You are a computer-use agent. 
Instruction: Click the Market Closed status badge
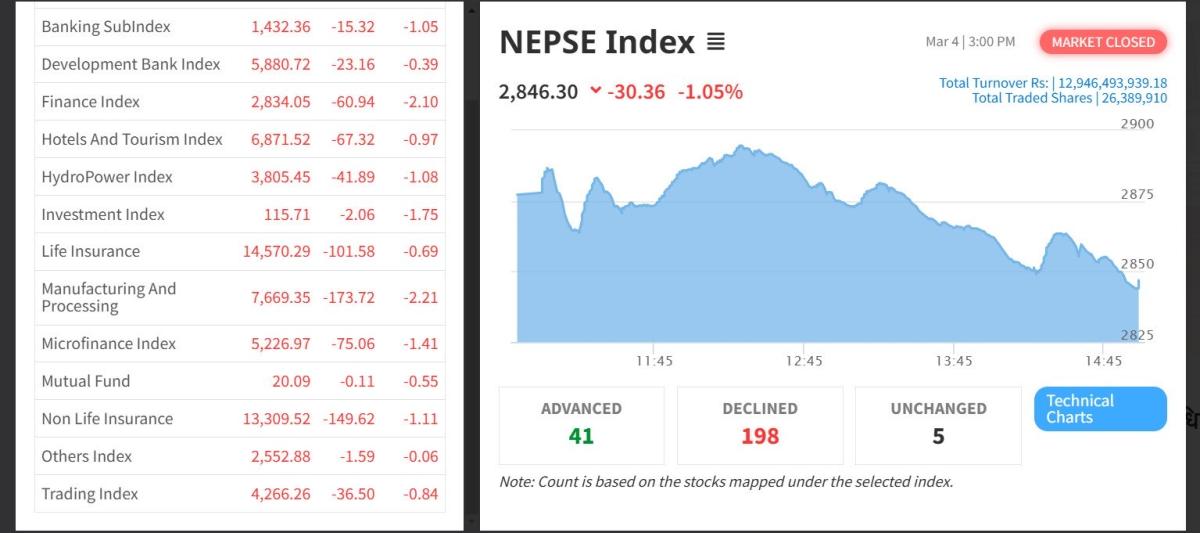coord(1103,42)
